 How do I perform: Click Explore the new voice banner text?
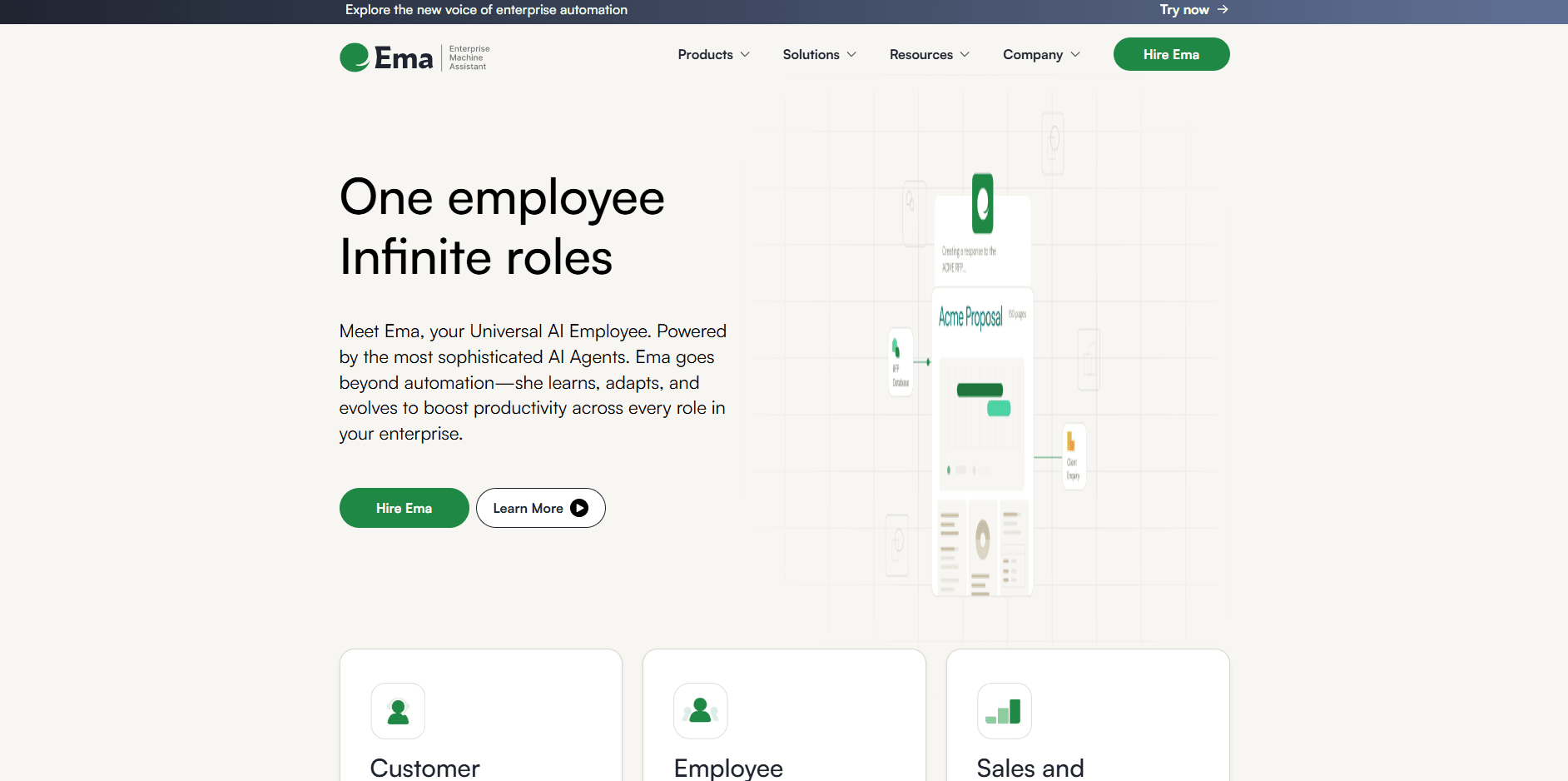486,9
